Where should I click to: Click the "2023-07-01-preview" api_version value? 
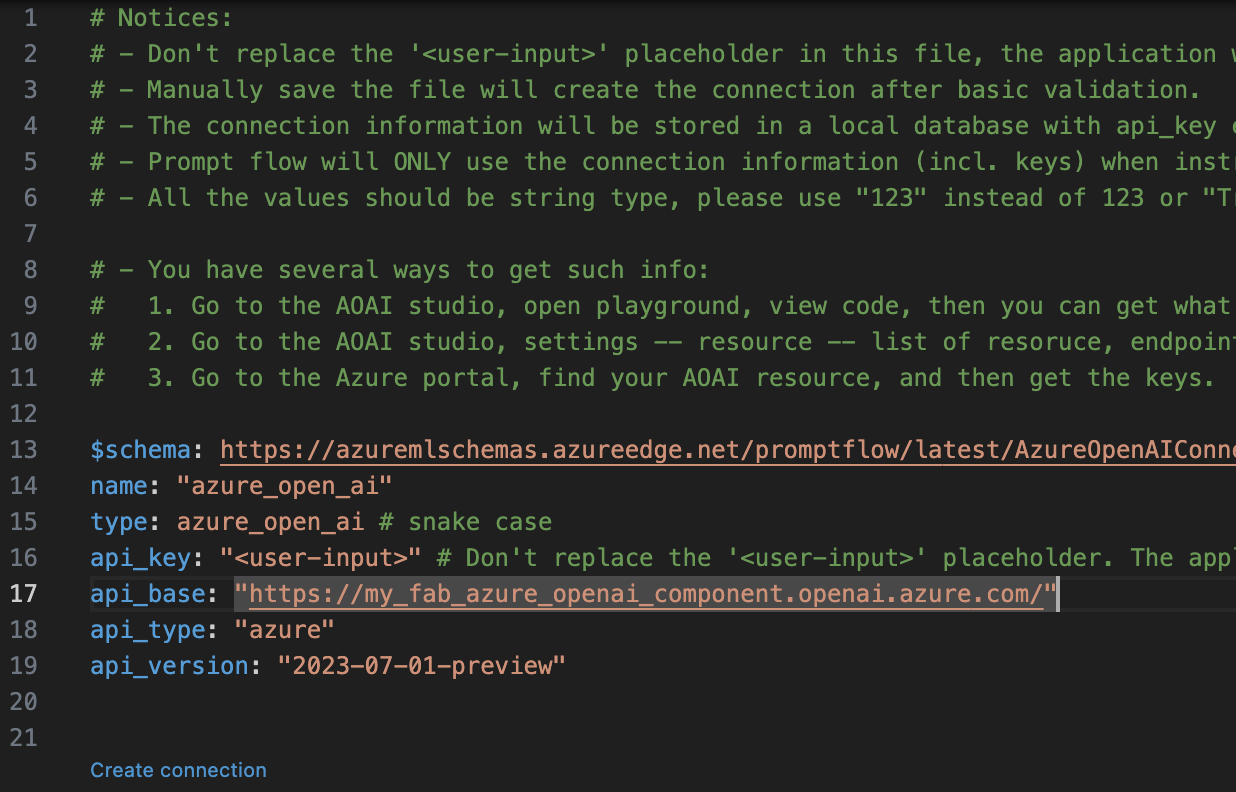pos(422,666)
